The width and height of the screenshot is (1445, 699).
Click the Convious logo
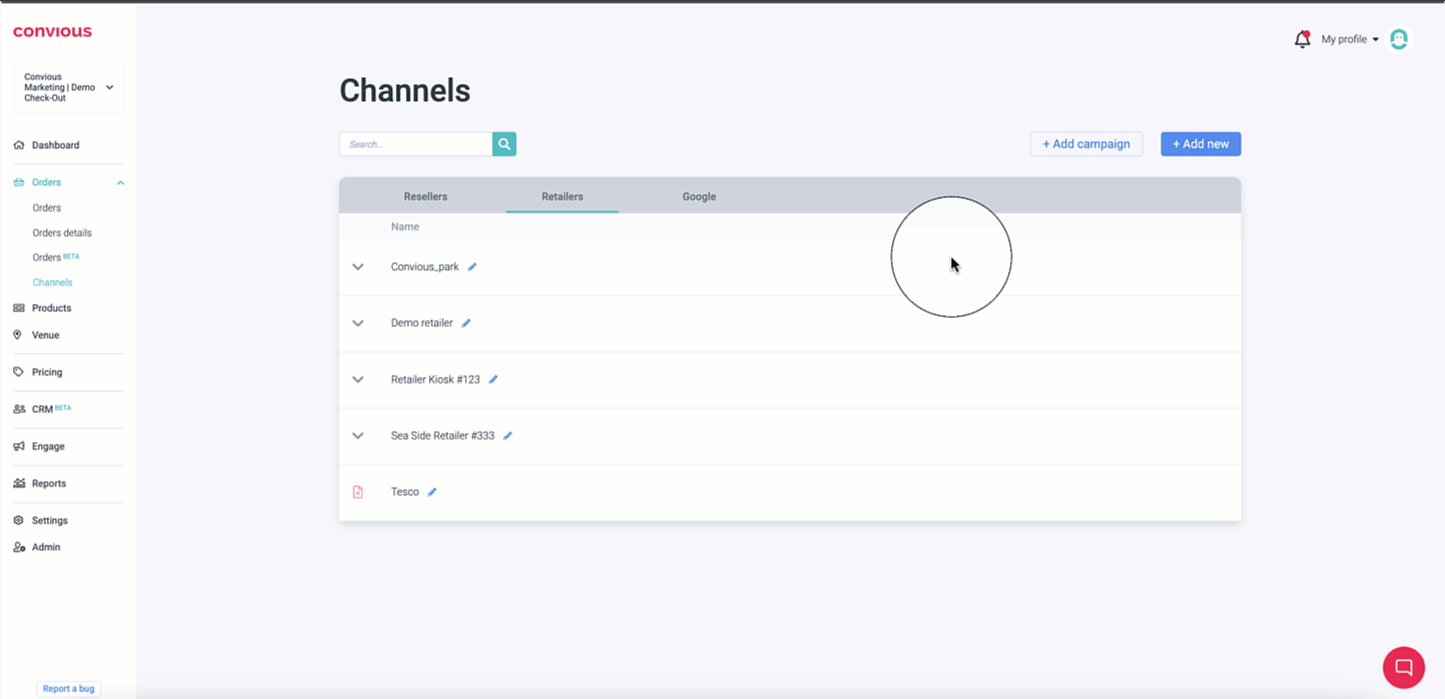[x=52, y=32]
